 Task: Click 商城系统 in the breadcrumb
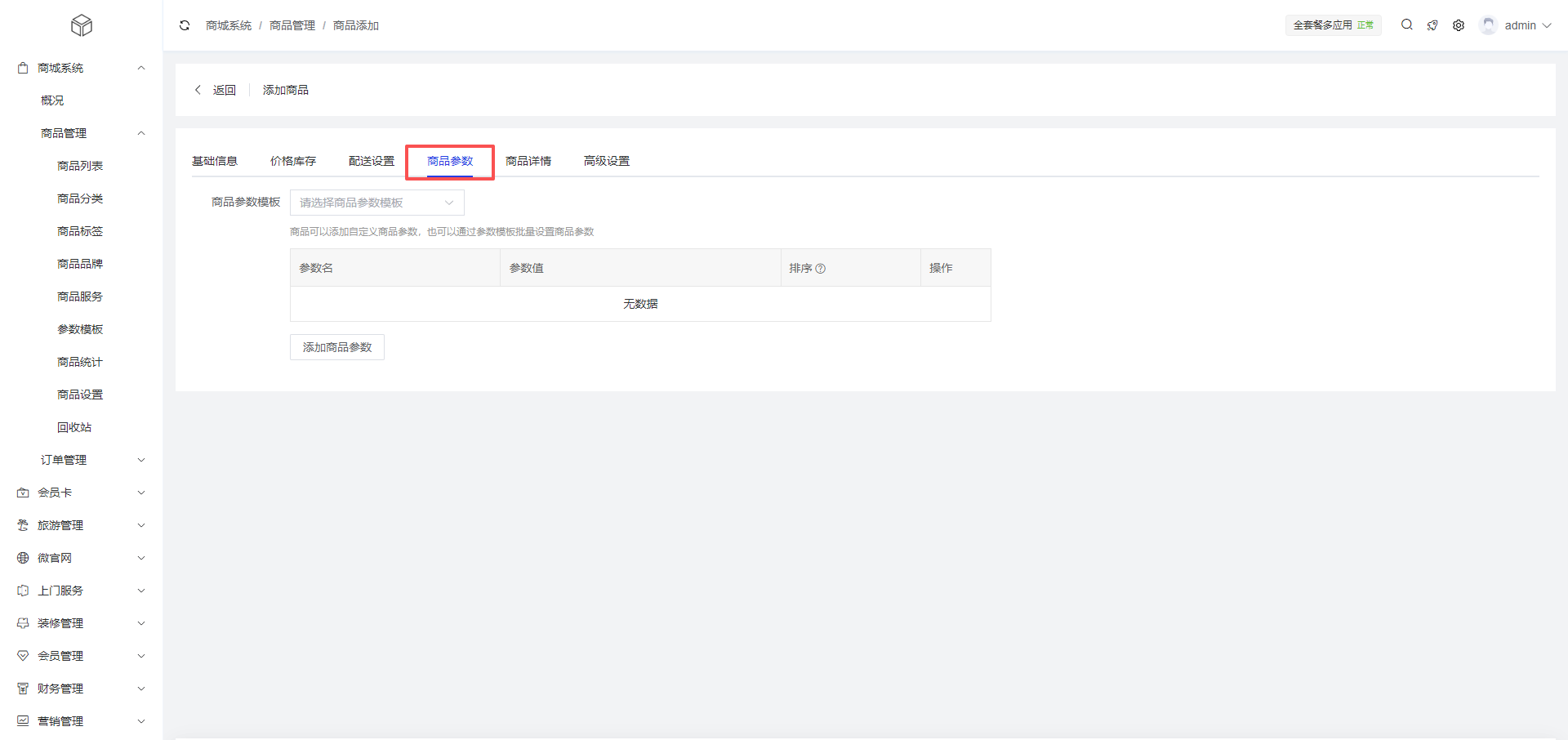coord(229,25)
